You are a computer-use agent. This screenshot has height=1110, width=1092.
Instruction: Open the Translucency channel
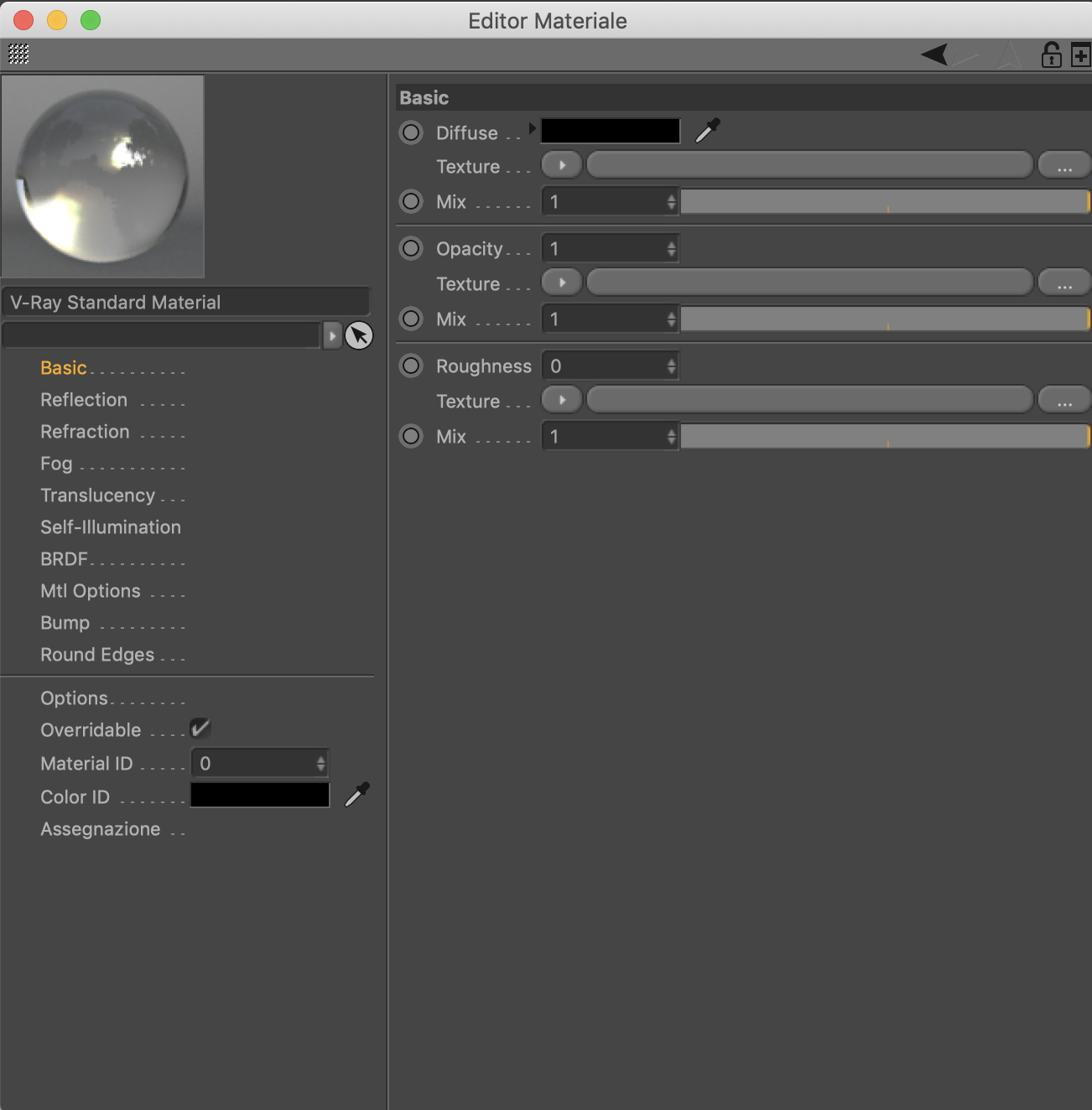(97, 495)
